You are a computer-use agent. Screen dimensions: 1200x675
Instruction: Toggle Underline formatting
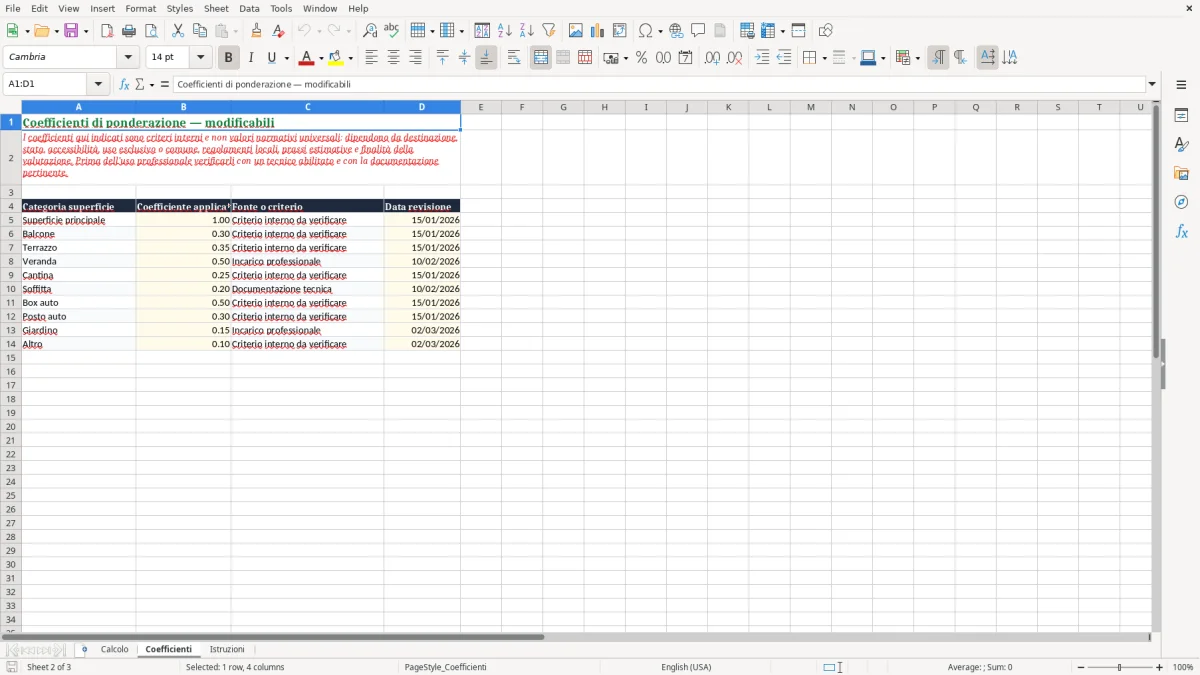point(271,58)
